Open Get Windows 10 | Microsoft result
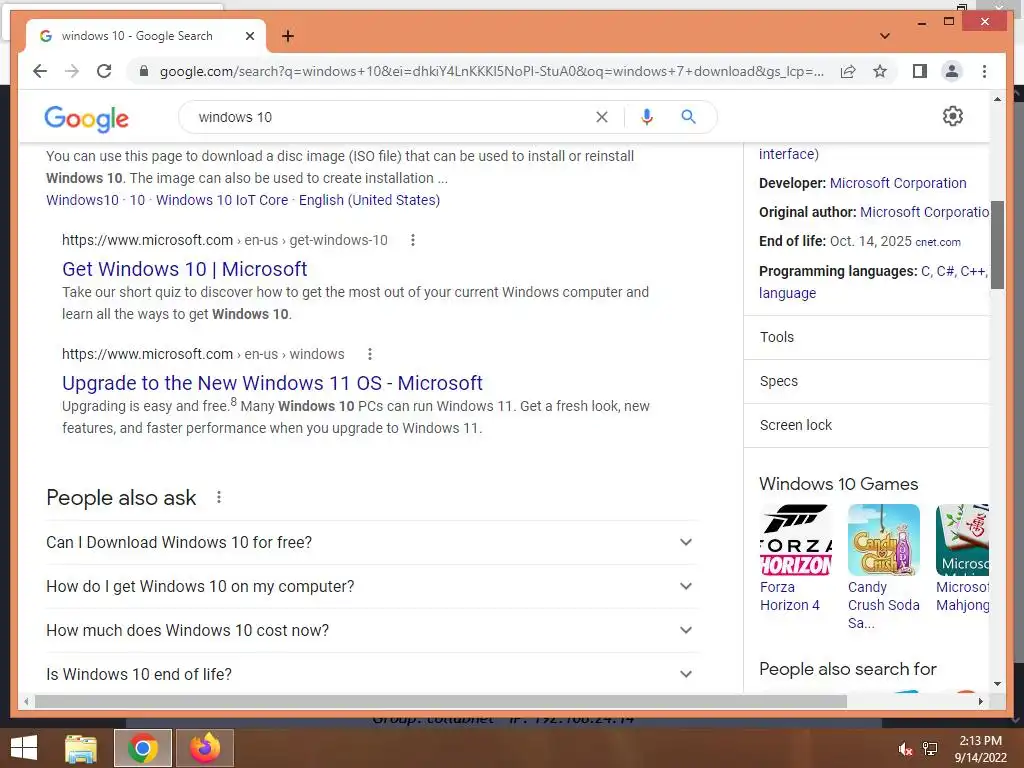 184,269
